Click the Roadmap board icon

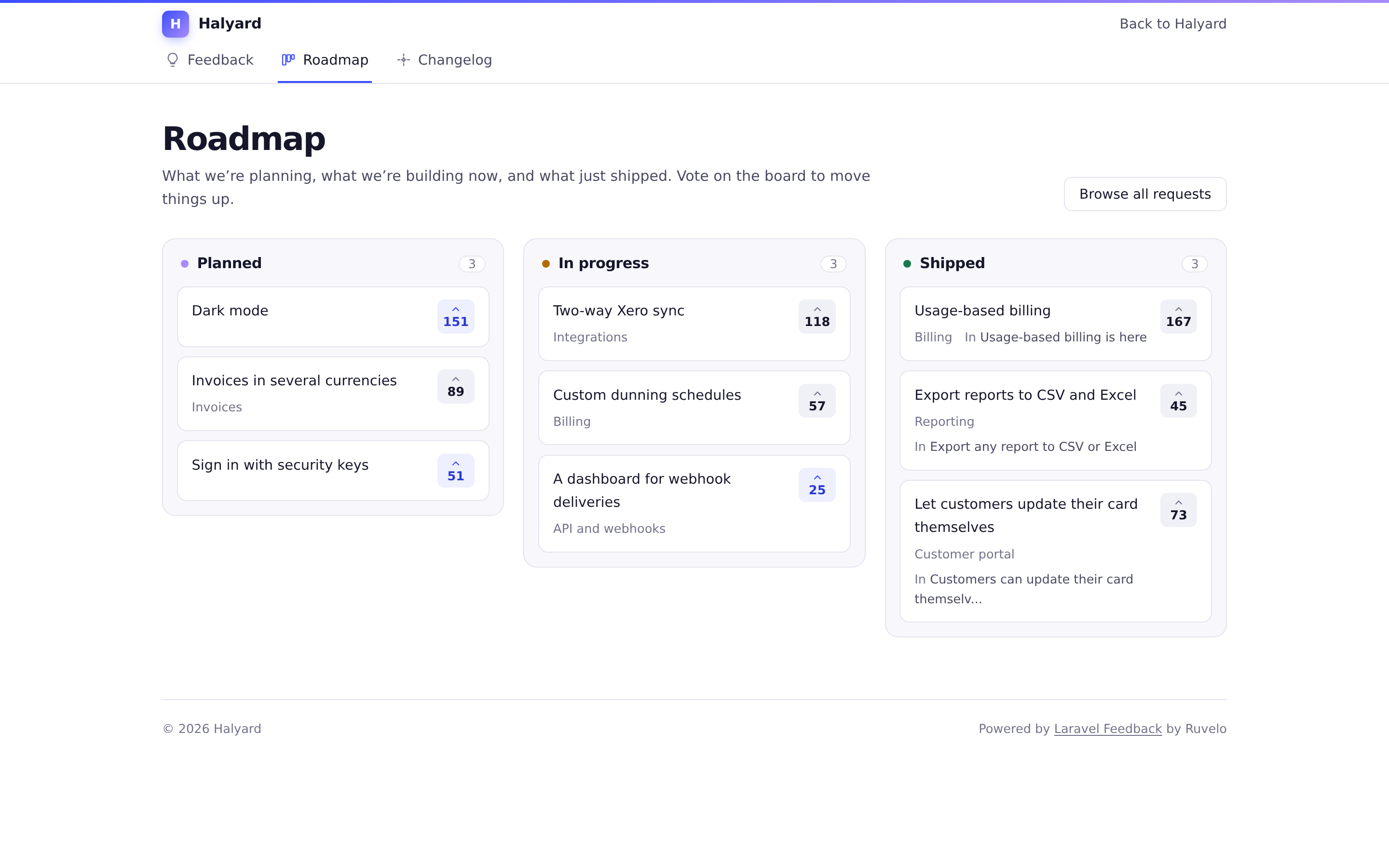288,60
